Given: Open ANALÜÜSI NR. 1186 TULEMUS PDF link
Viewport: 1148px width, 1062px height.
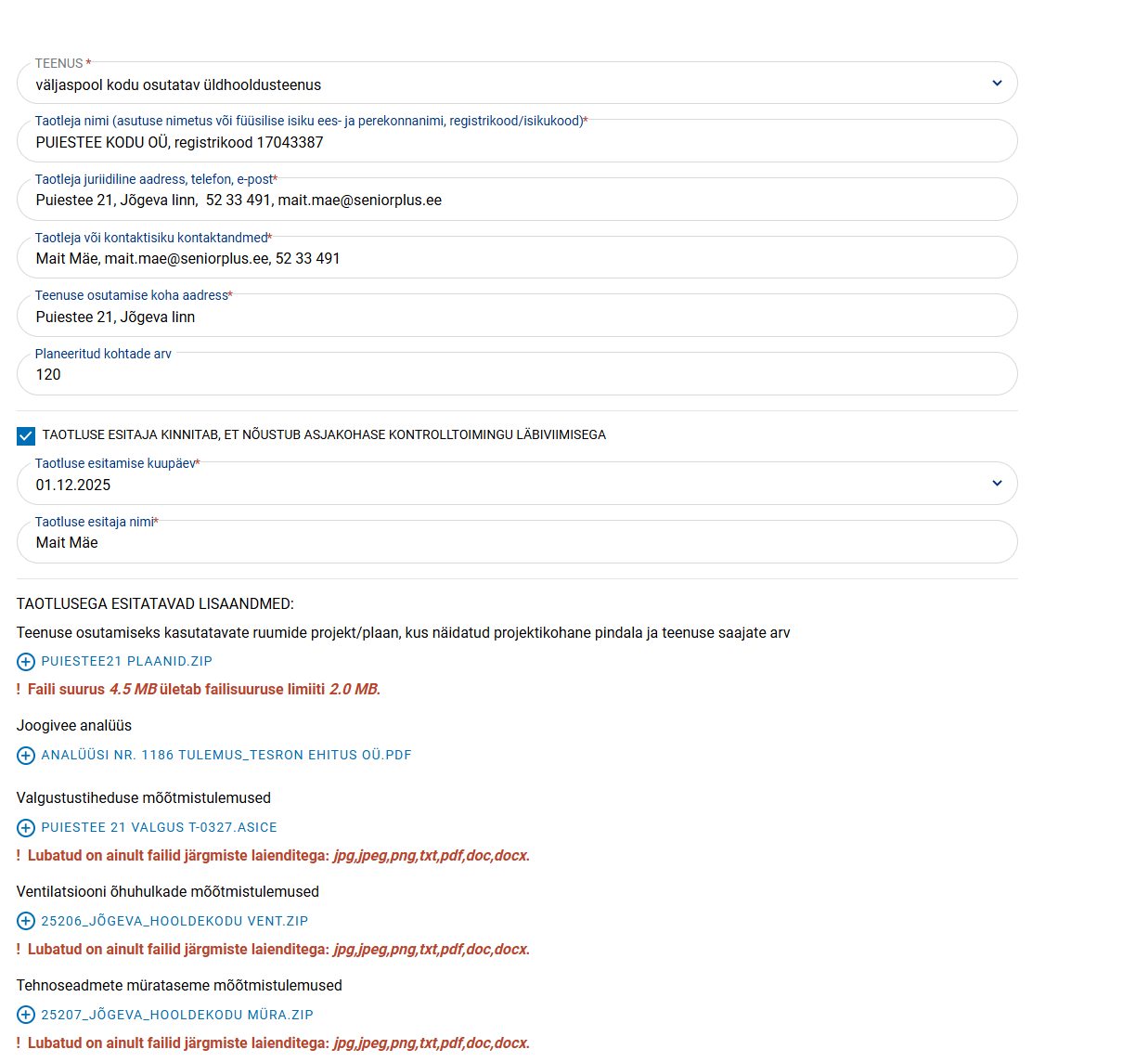Looking at the screenshot, I should click(x=226, y=756).
